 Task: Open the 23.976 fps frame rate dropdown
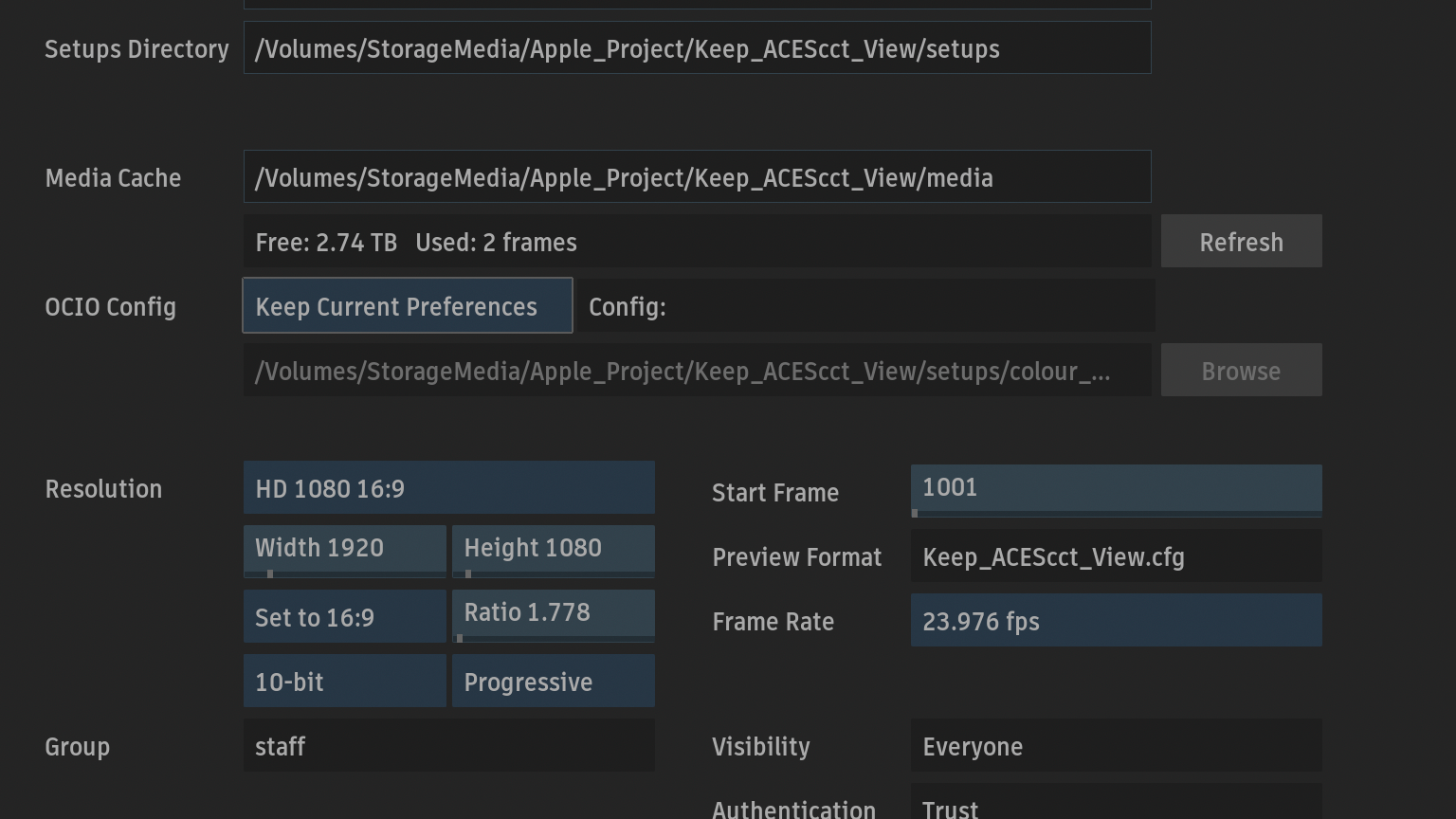coord(1116,621)
